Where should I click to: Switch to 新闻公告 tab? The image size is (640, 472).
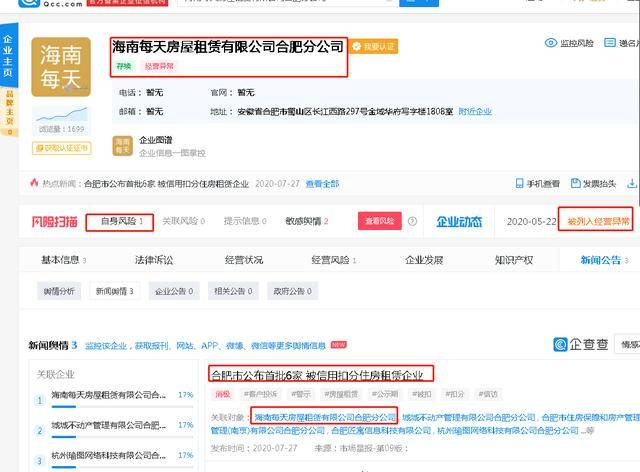[604, 260]
